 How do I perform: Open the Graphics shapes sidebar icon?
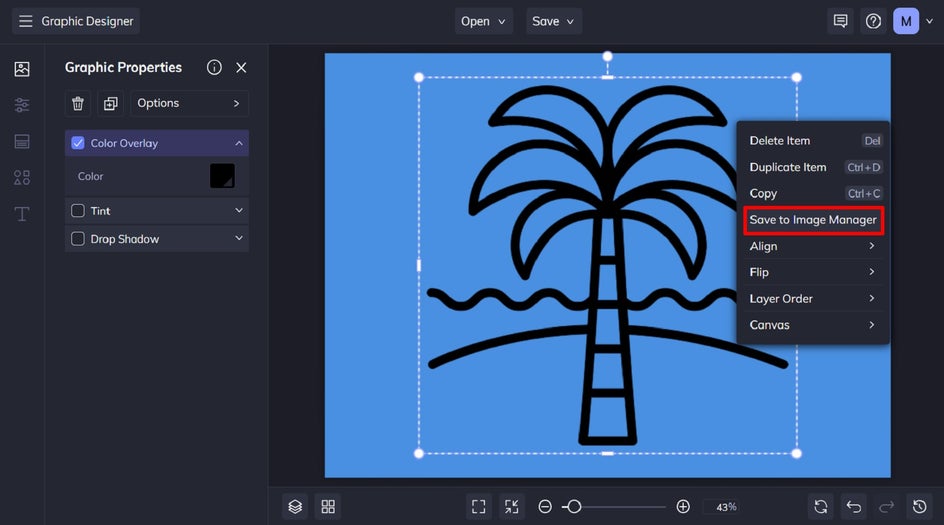pyautogui.click(x=22, y=178)
